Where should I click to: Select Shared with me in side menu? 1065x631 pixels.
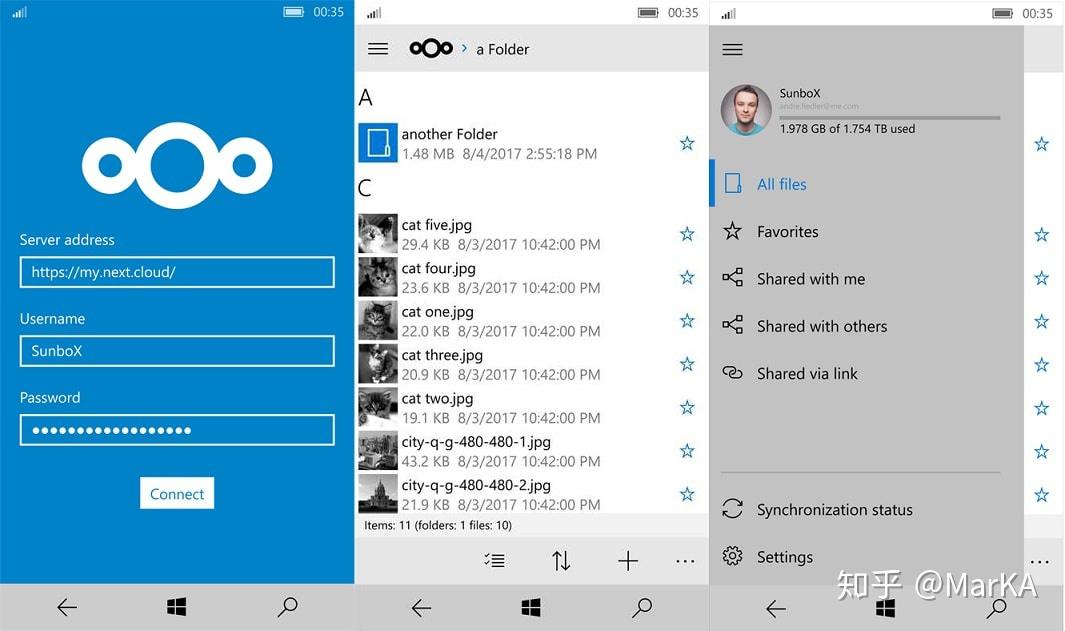click(867, 278)
